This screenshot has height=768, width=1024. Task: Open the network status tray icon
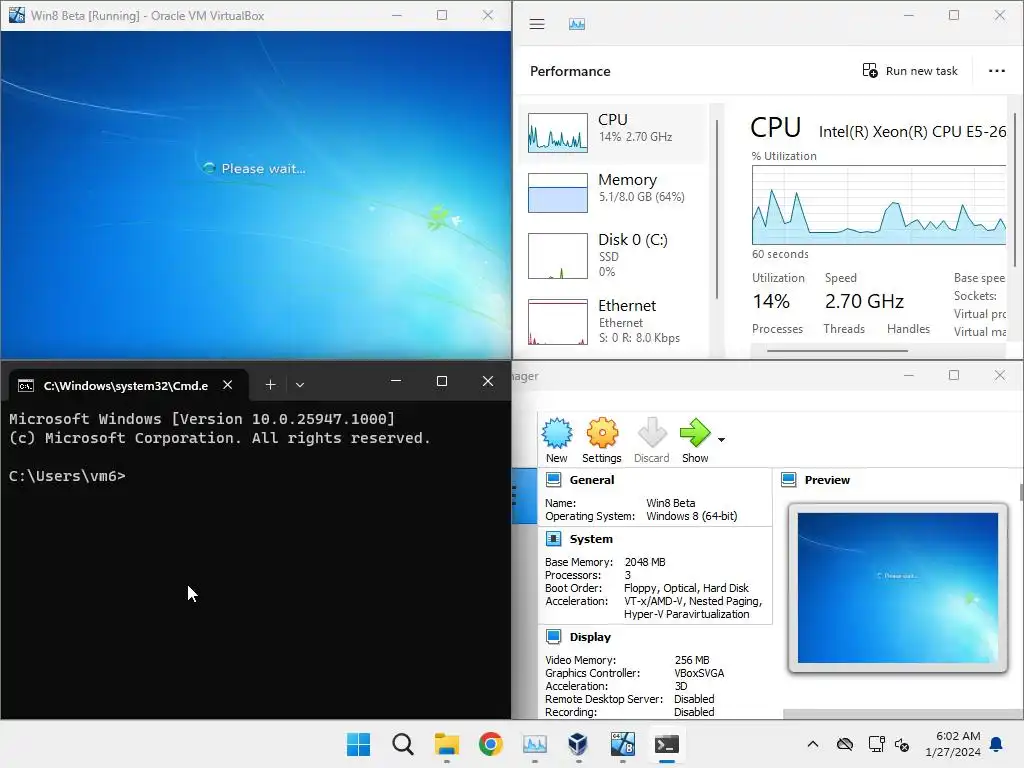click(x=876, y=744)
